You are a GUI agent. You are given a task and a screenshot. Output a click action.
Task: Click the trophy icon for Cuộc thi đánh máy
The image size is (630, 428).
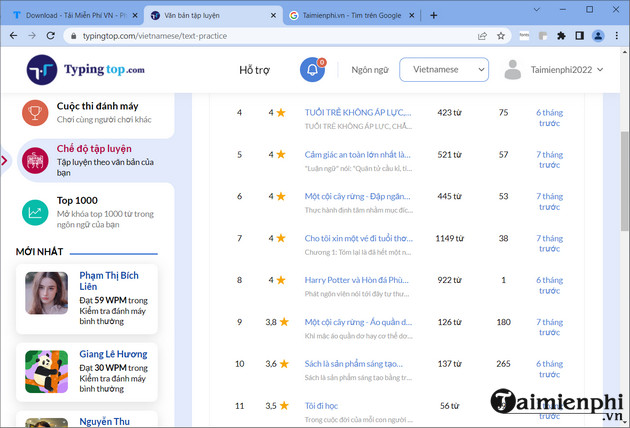click(35, 113)
